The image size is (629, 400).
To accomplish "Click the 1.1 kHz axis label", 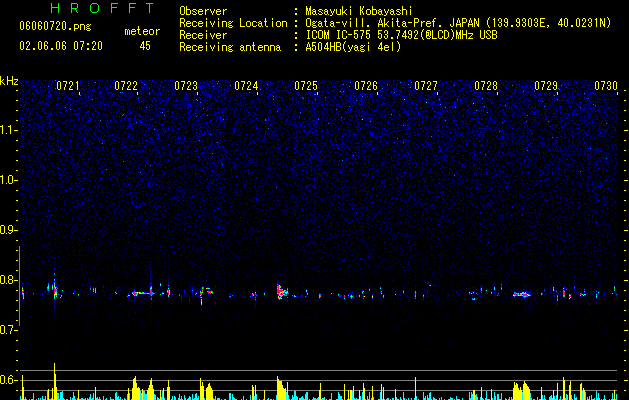I will (x=9, y=130).
